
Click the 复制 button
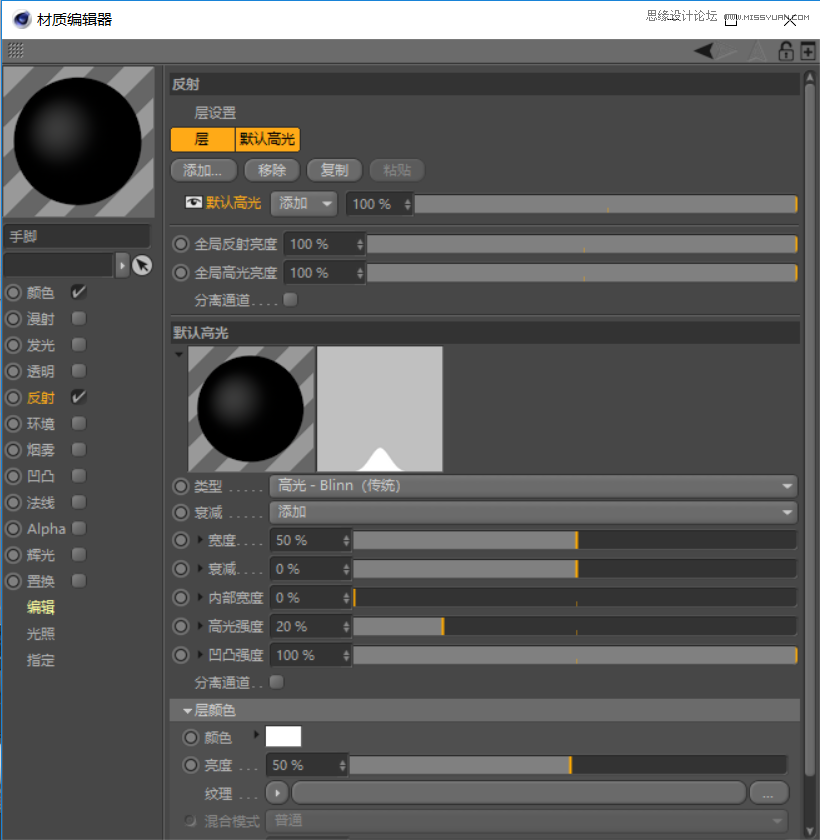[334, 170]
